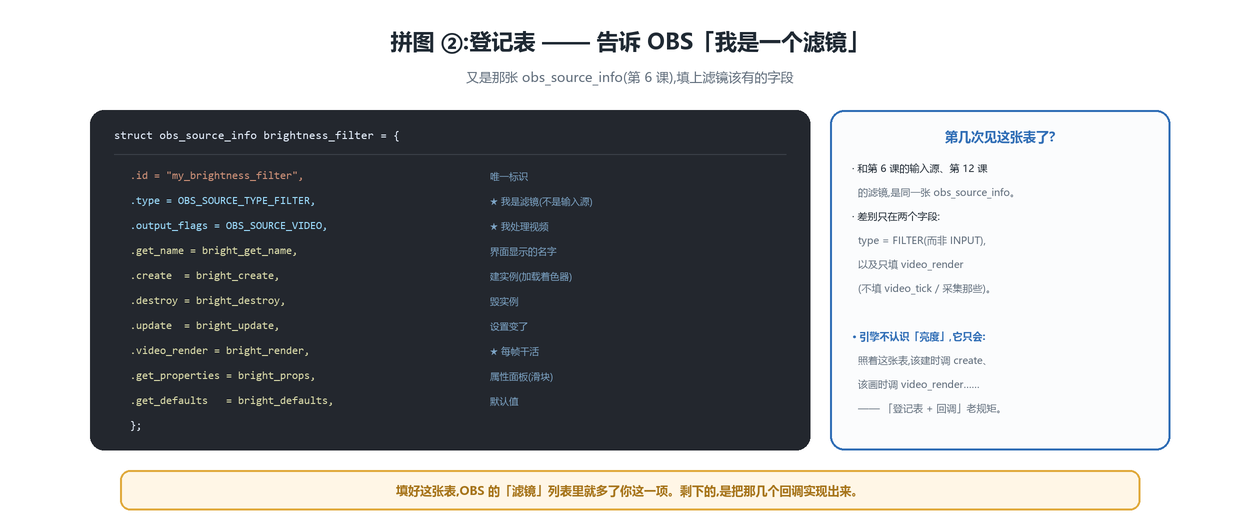Click the comment 属性面板(滑块)
The width and height of the screenshot is (1260, 520).
[x=521, y=377]
